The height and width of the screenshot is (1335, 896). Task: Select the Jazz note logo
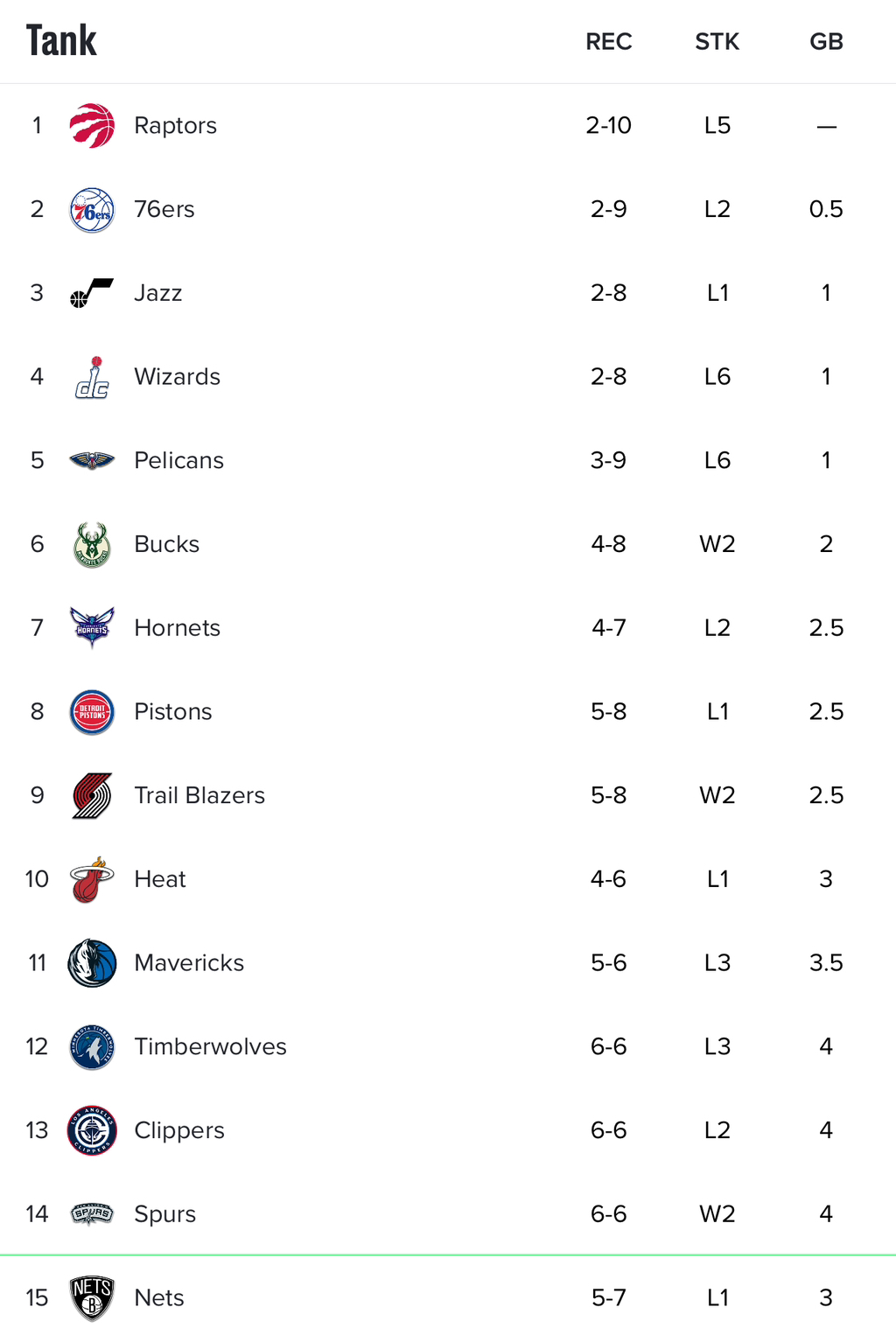pos(92,293)
